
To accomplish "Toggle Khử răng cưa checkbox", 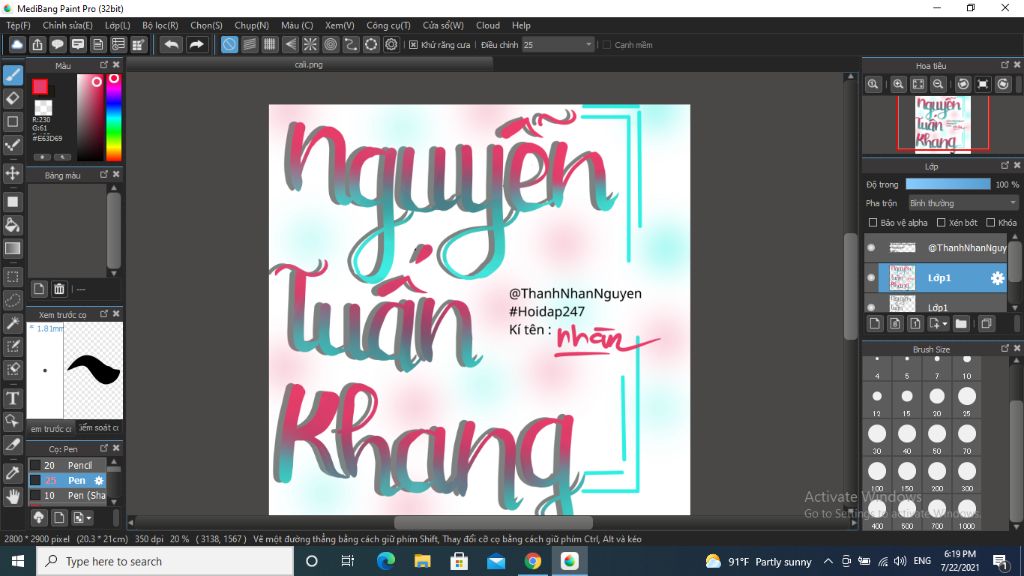I will point(413,44).
